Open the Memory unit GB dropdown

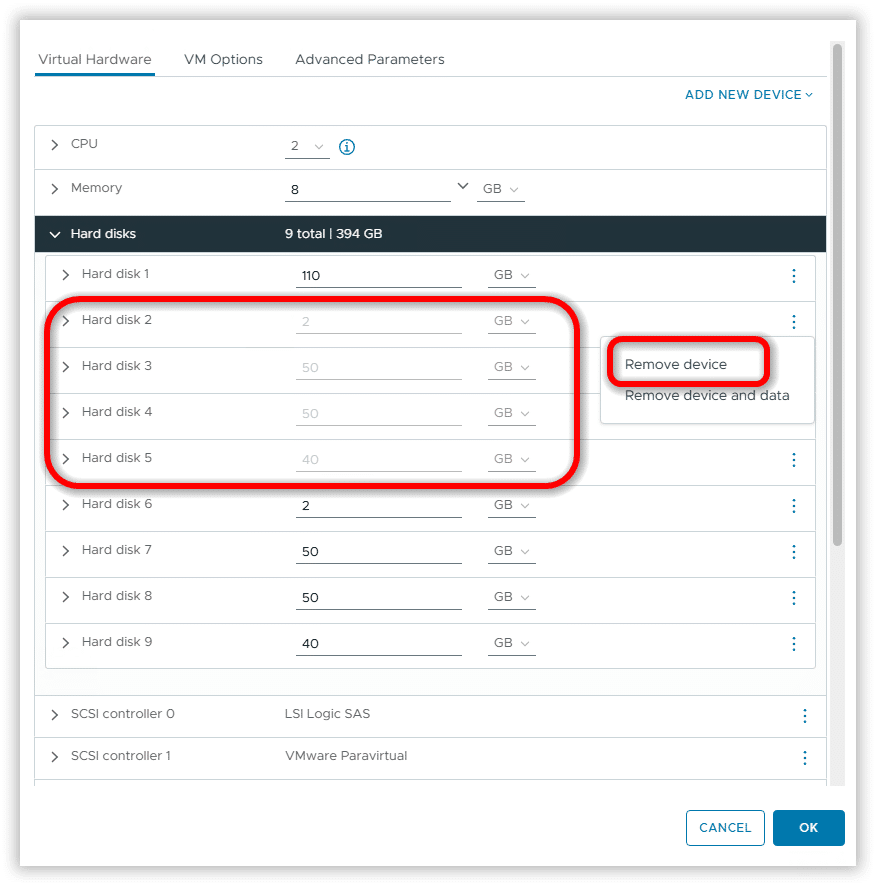click(500, 189)
